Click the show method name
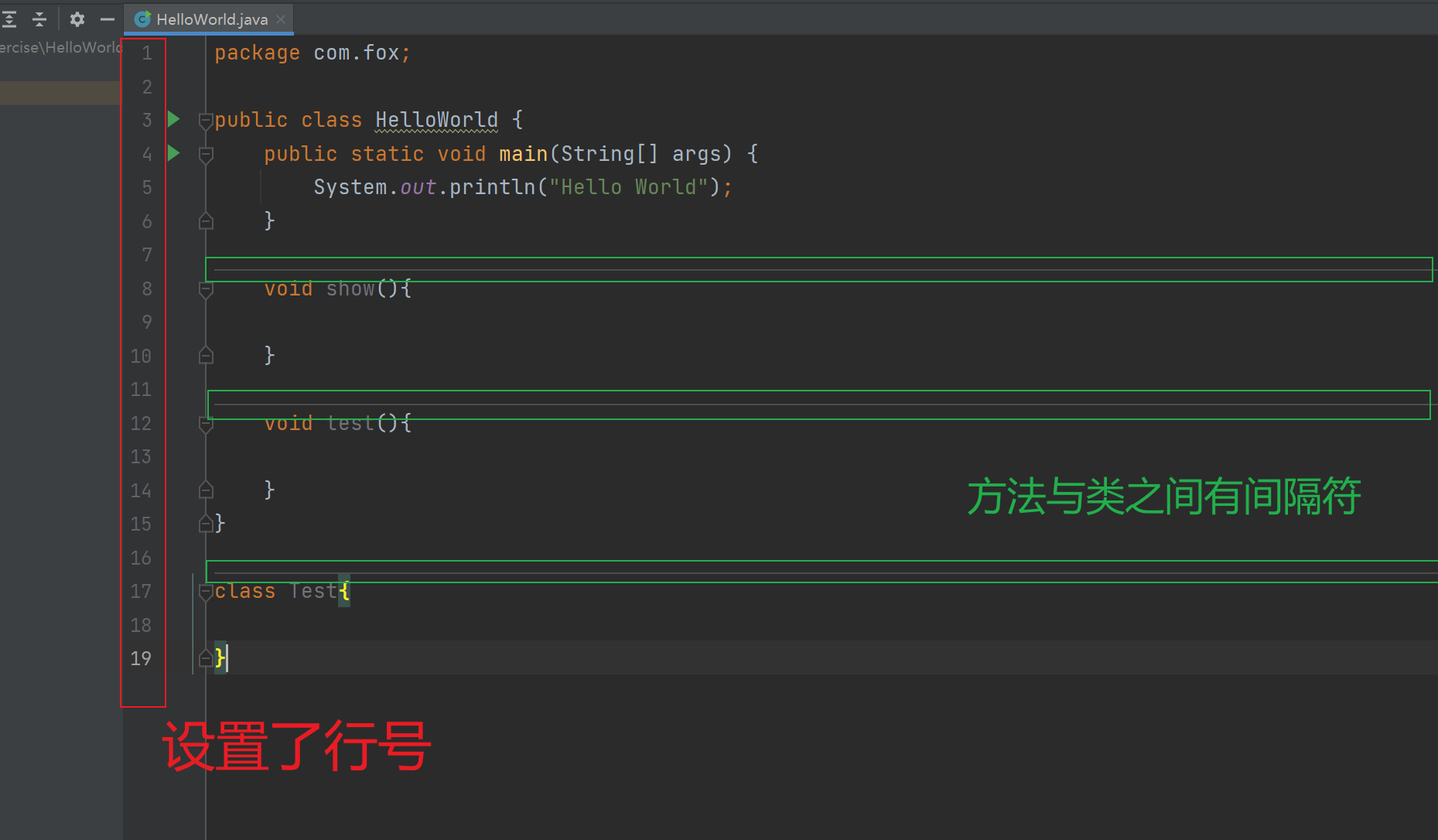Viewport: 1438px width, 840px height. (x=350, y=289)
